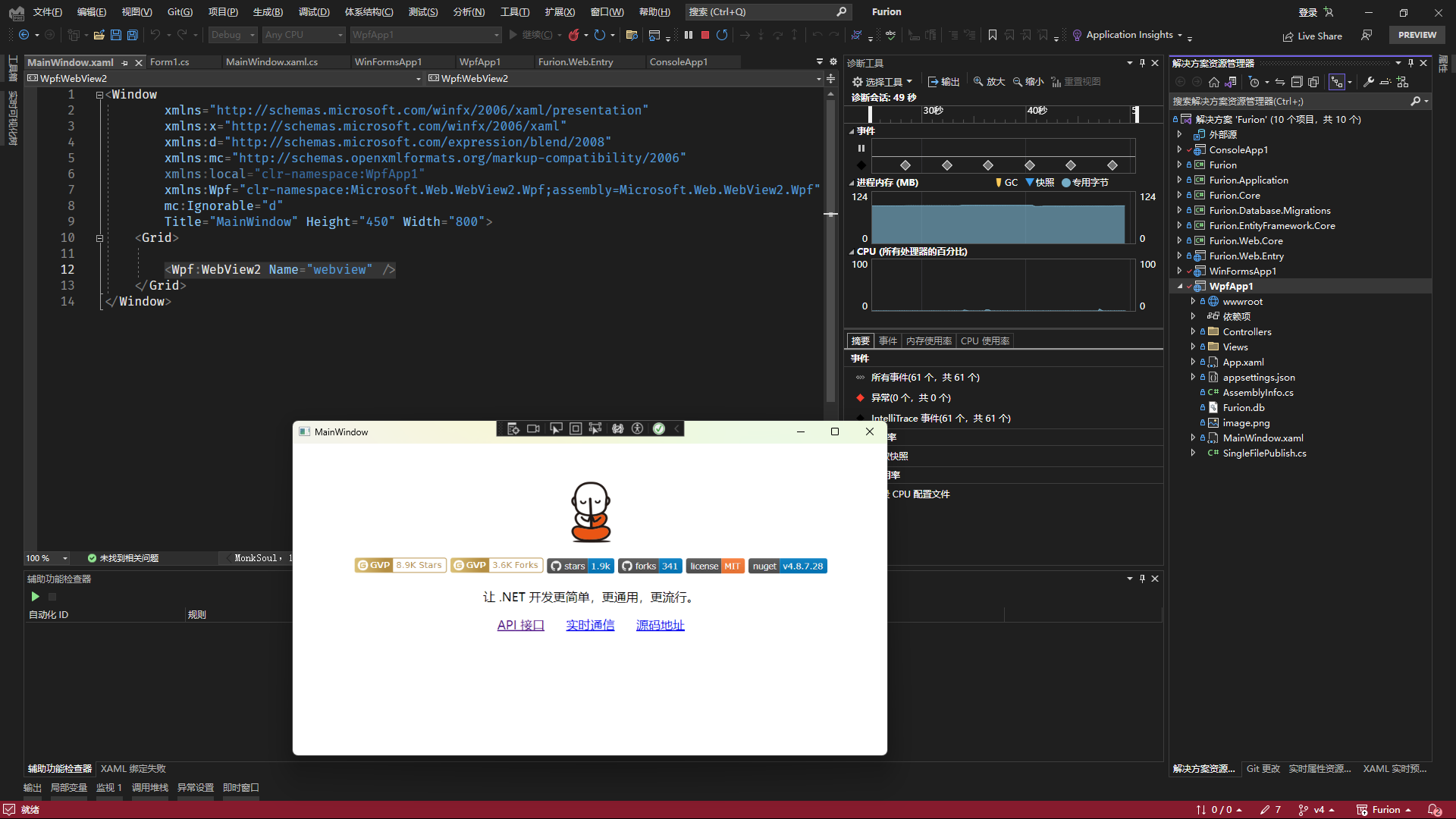1456x819 pixels.
Task: Pause the diagnostic events track
Action: tap(861, 149)
